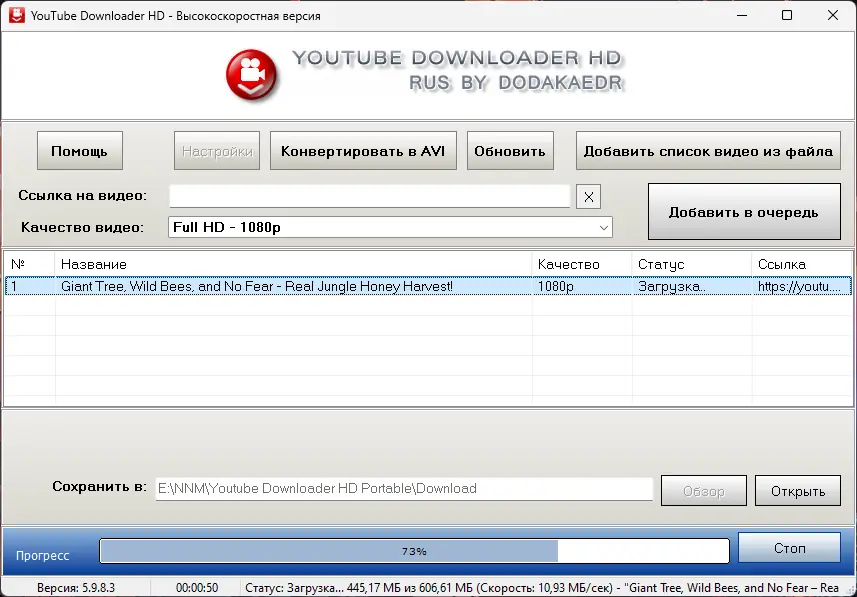Click the 00:00:50 elapsed time
The width and height of the screenshot is (857, 597).
197,588
